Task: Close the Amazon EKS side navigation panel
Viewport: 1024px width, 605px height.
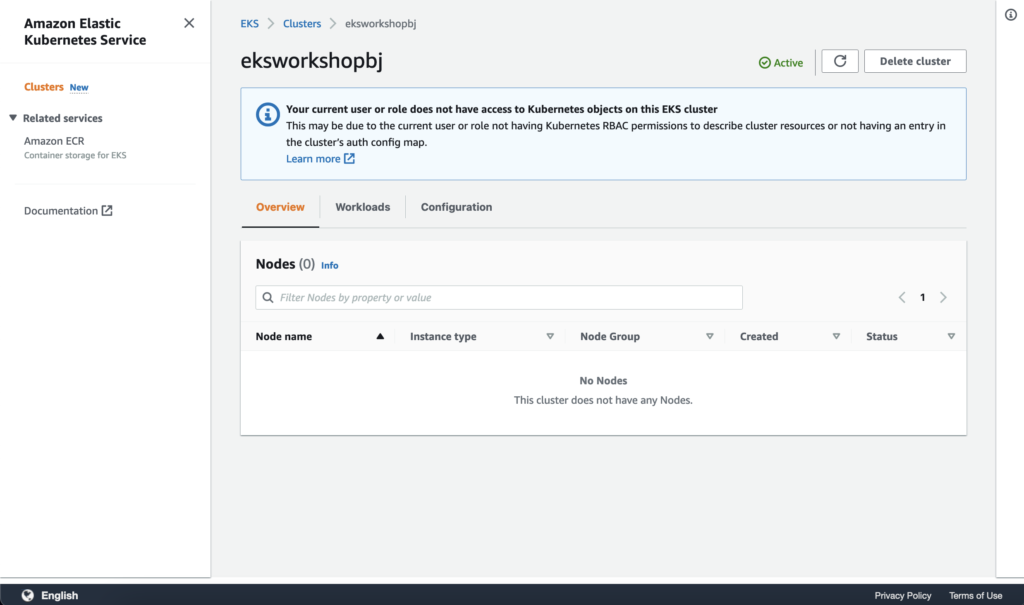Action: (189, 24)
